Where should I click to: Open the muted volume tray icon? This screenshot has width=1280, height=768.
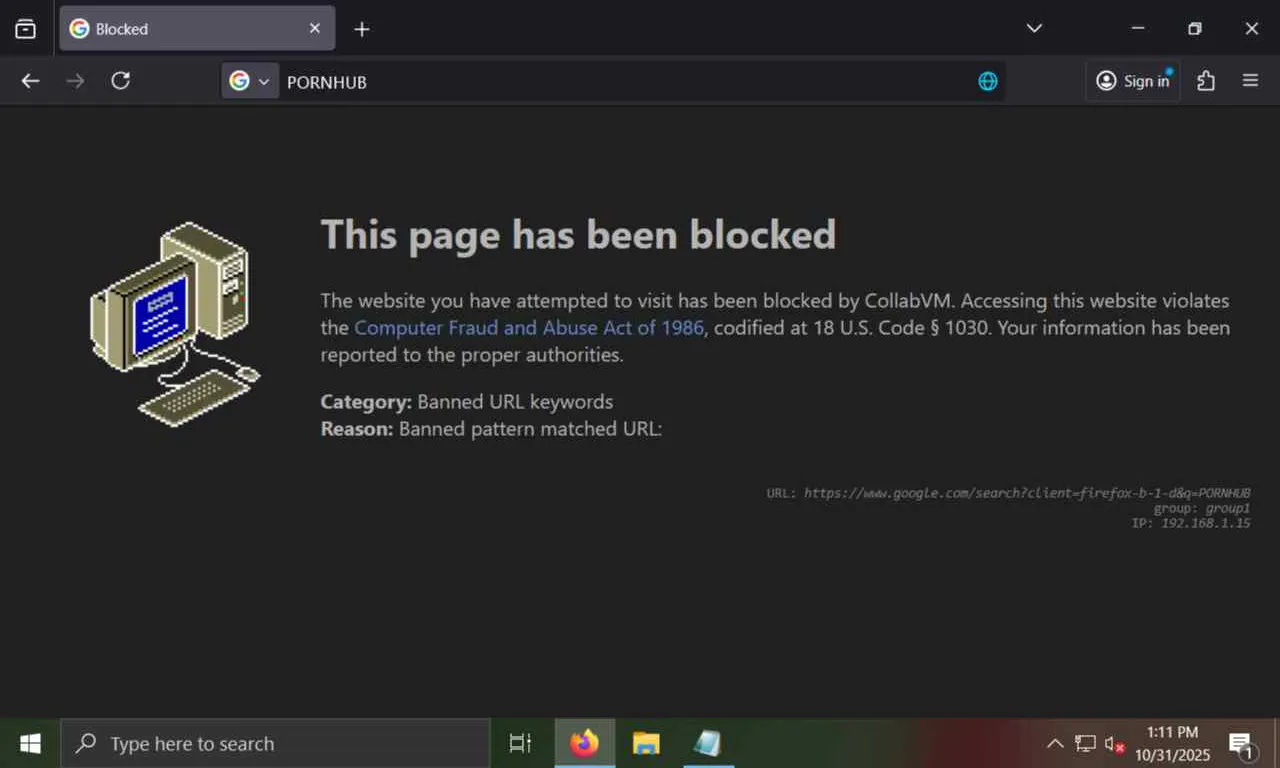(x=1114, y=744)
